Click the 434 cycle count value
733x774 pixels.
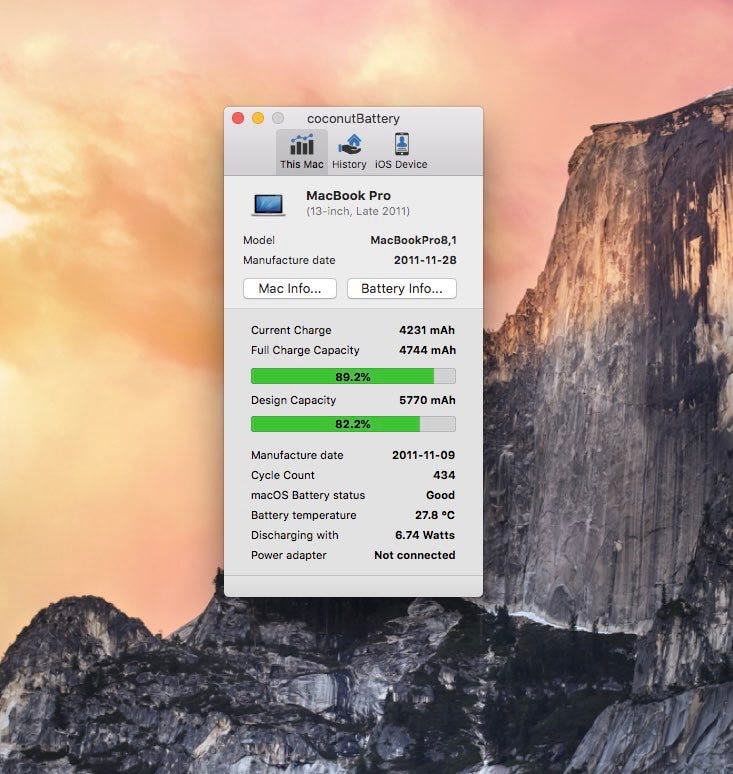pyautogui.click(x=444, y=475)
